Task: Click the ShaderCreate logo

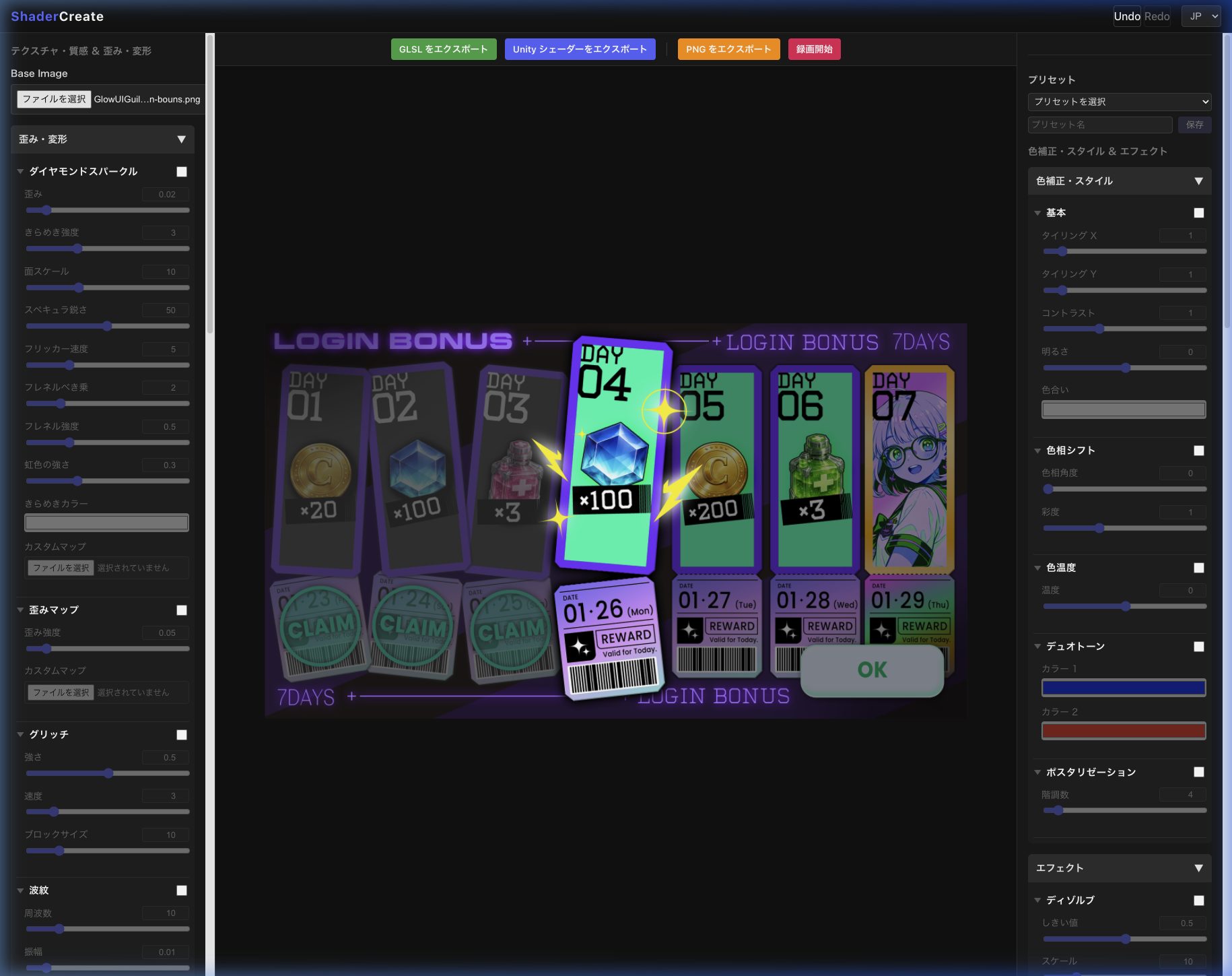Action: tap(57, 16)
